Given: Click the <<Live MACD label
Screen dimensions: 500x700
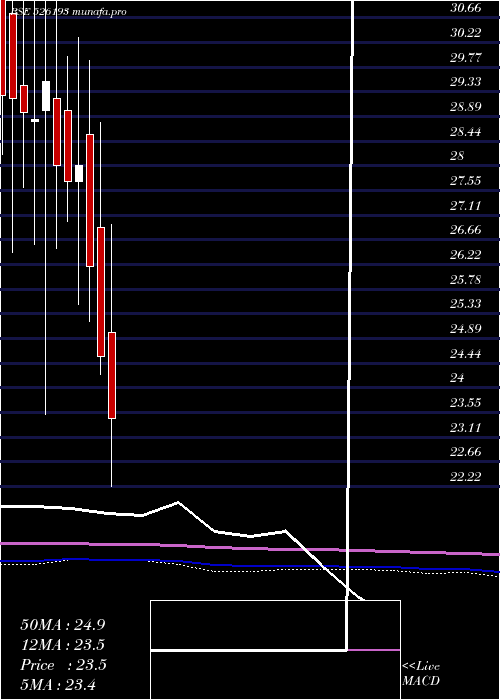Looking at the screenshot, I should (421, 674).
